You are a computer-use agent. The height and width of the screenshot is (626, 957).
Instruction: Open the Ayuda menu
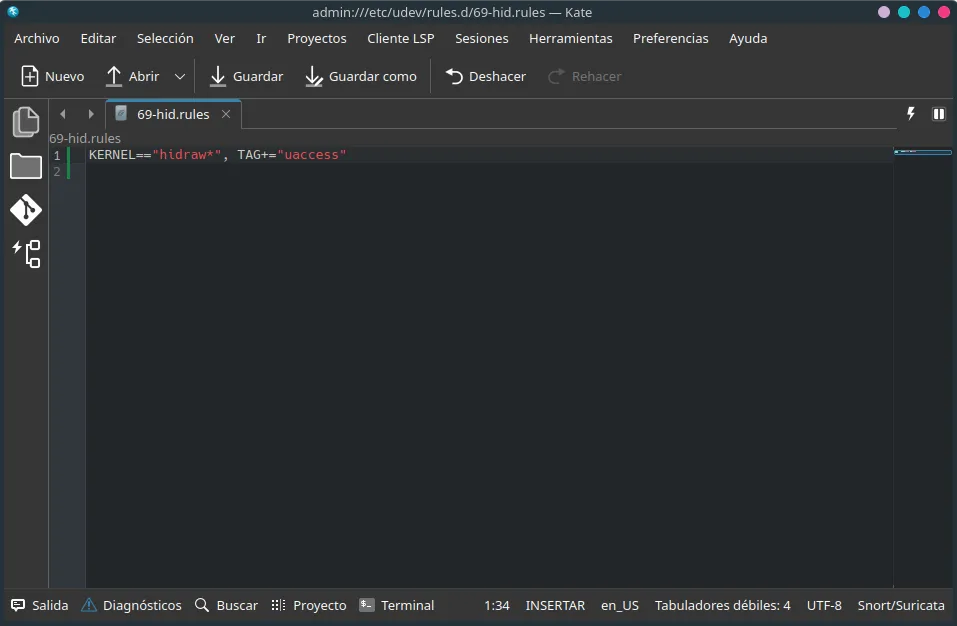(x=748, y=38)
